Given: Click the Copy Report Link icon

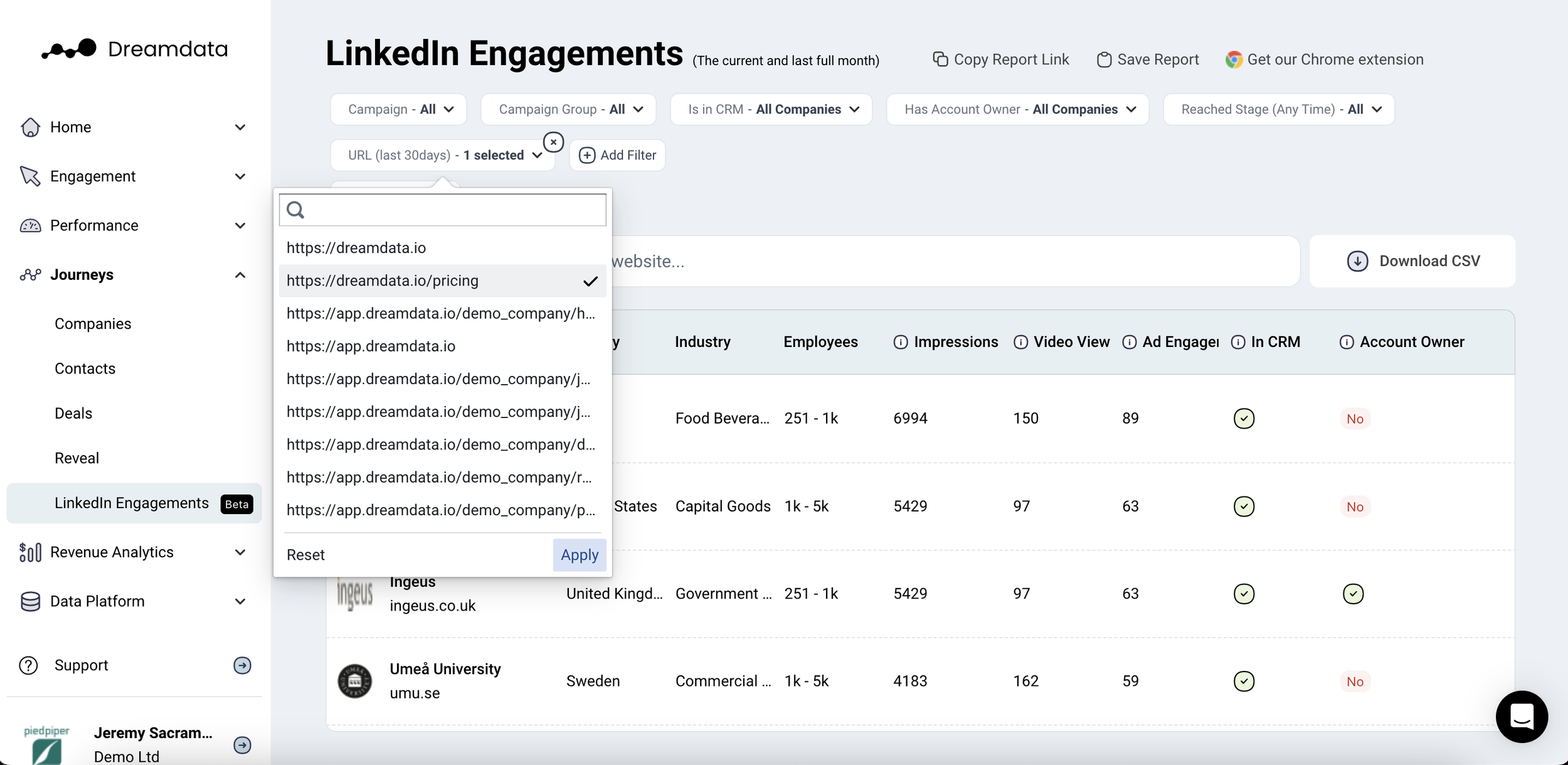Looking at the screenshot, I should tap(940, 59).
